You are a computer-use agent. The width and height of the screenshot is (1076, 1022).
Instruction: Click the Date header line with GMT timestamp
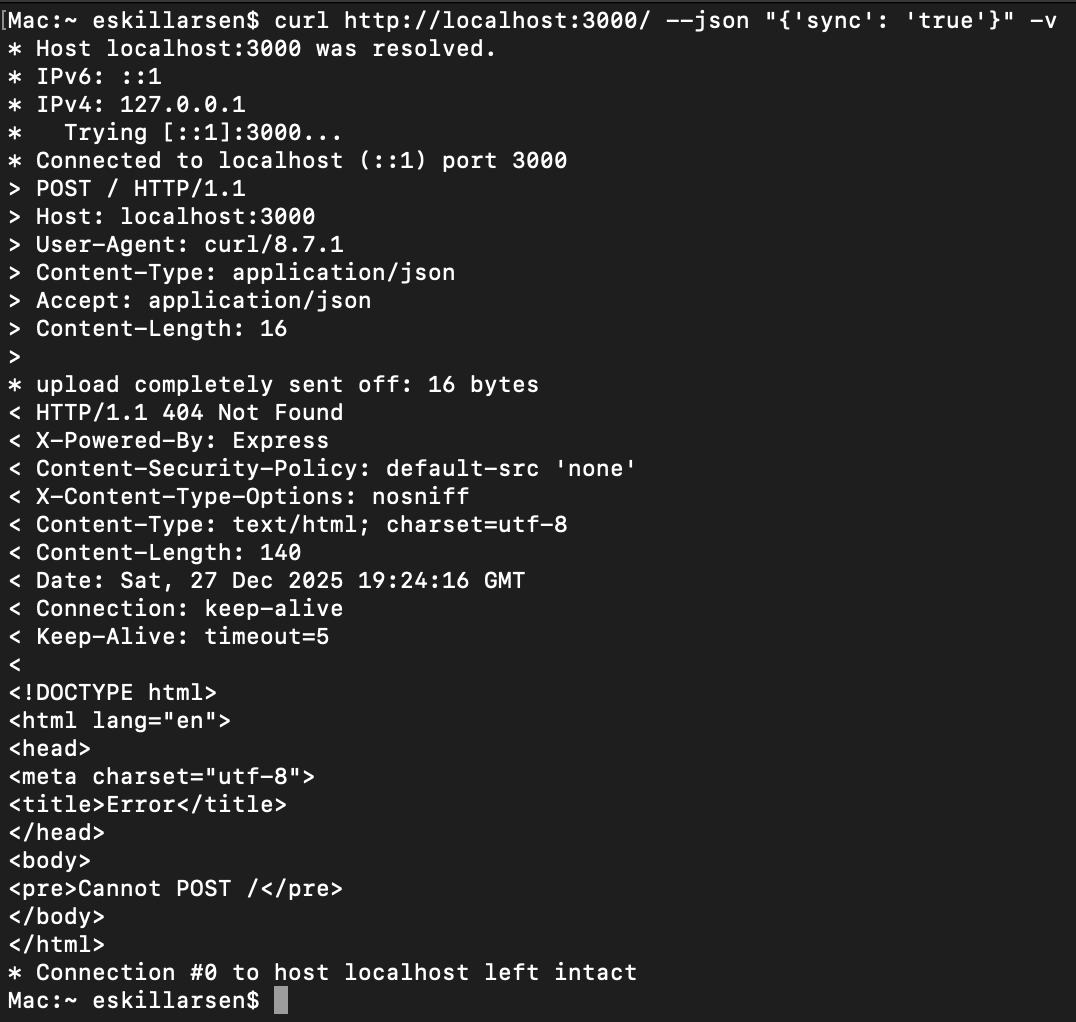pyautogui.click(x=280, y=580)
